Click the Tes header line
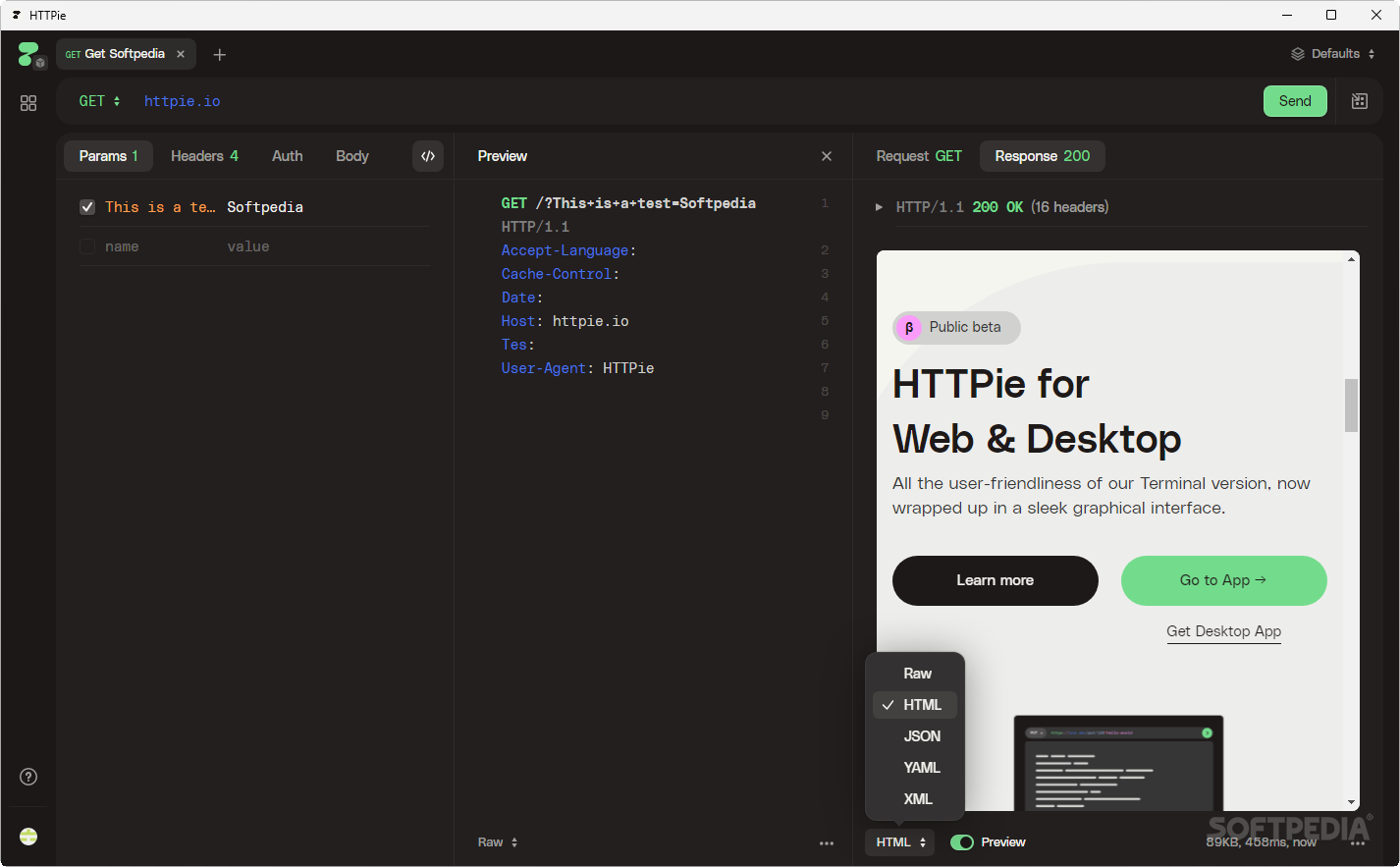 click(518, 345)
